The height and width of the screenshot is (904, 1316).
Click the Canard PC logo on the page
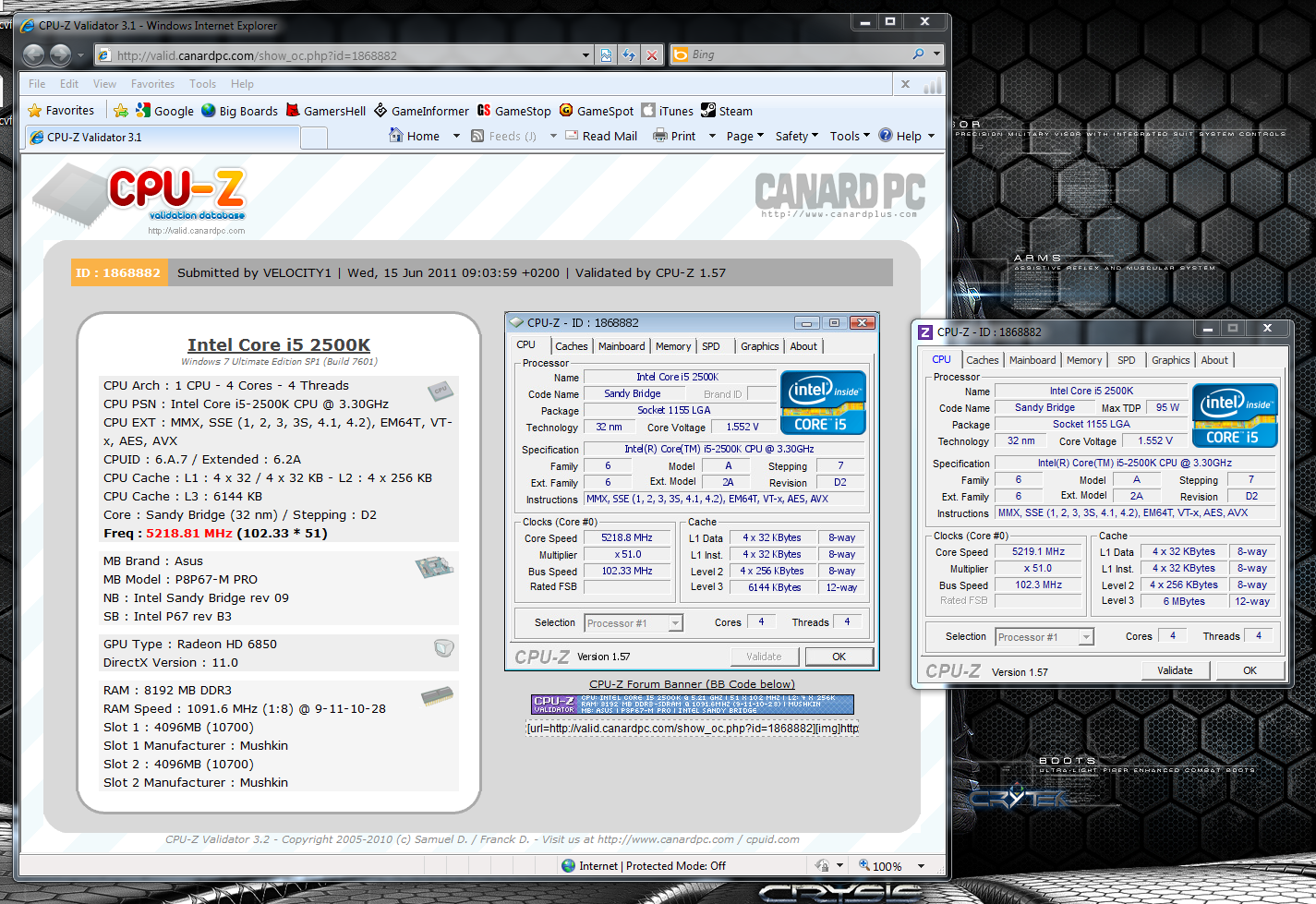(839, 196)
